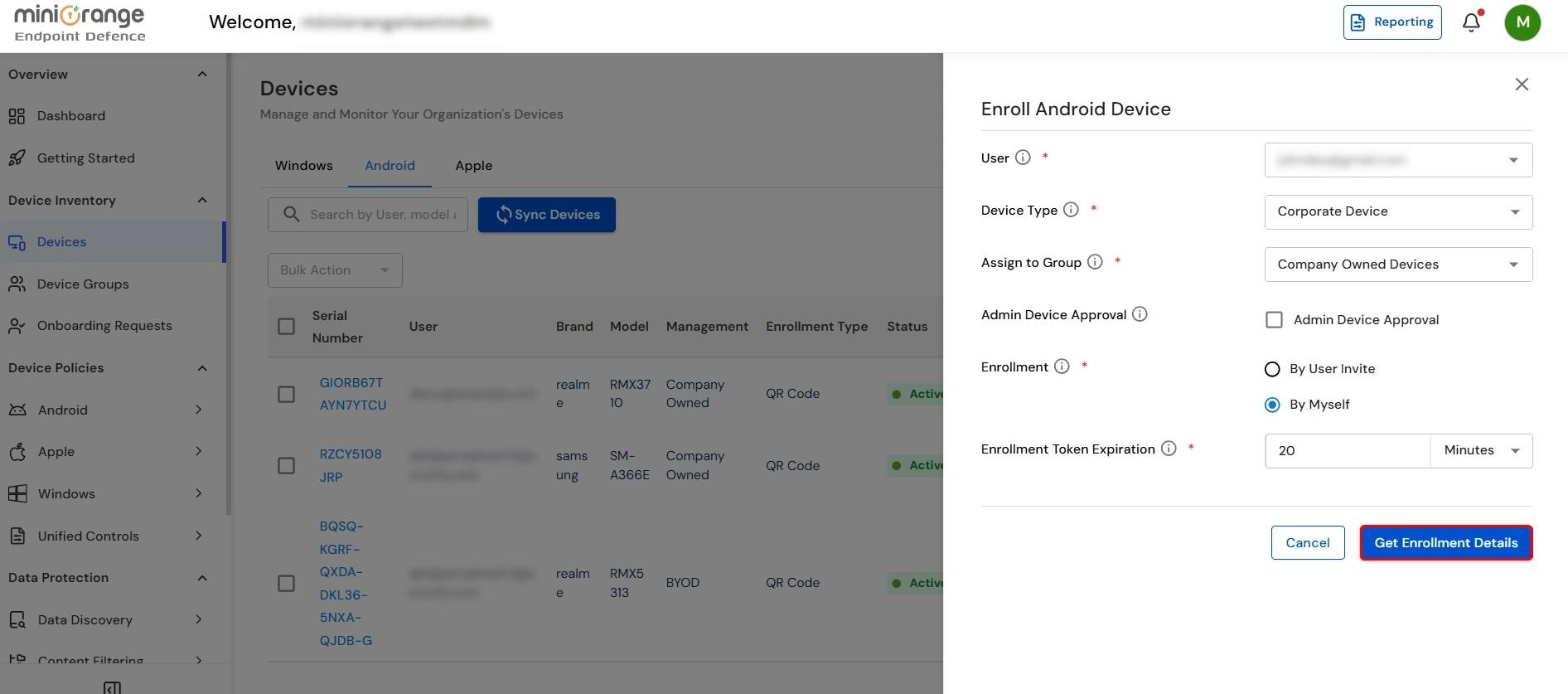The height and width of the screenshot is (694, 1568).
Task: Click the info icon next to Enrollment
Action: pyautogui.click(x=1062, y=366)
